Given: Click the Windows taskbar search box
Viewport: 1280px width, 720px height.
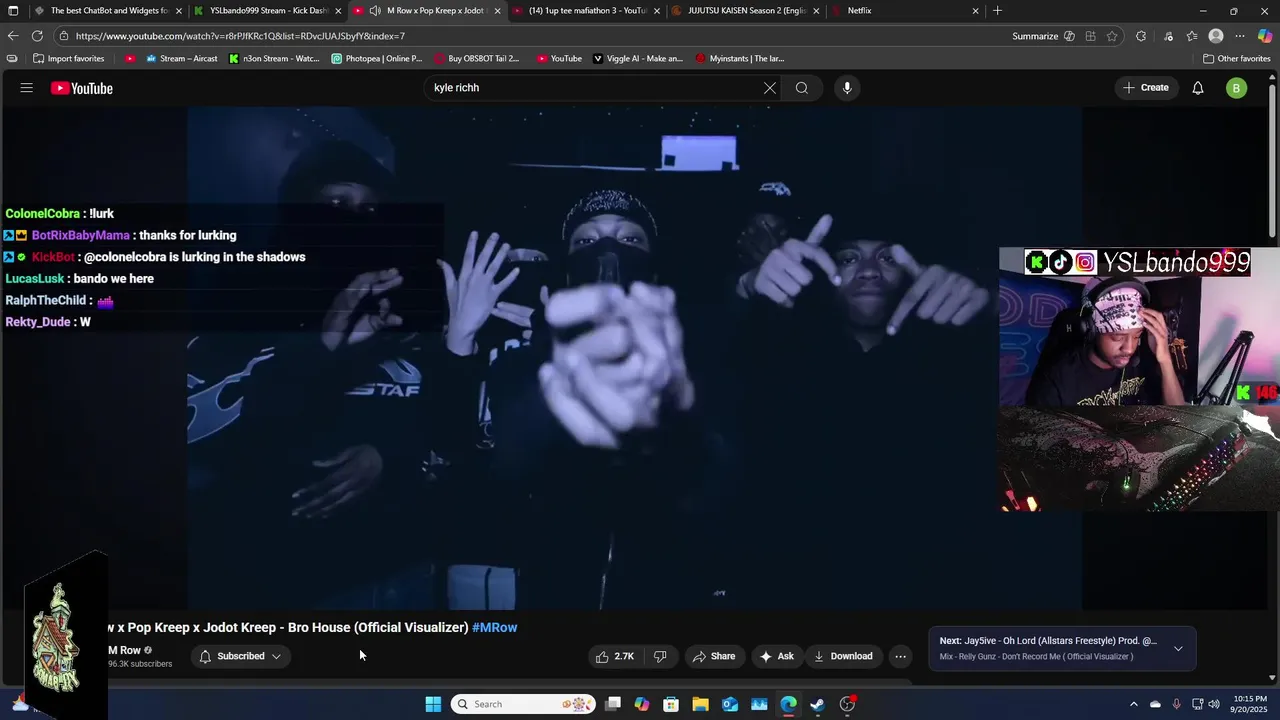Looking at the screenshot, I should (522, 704).
